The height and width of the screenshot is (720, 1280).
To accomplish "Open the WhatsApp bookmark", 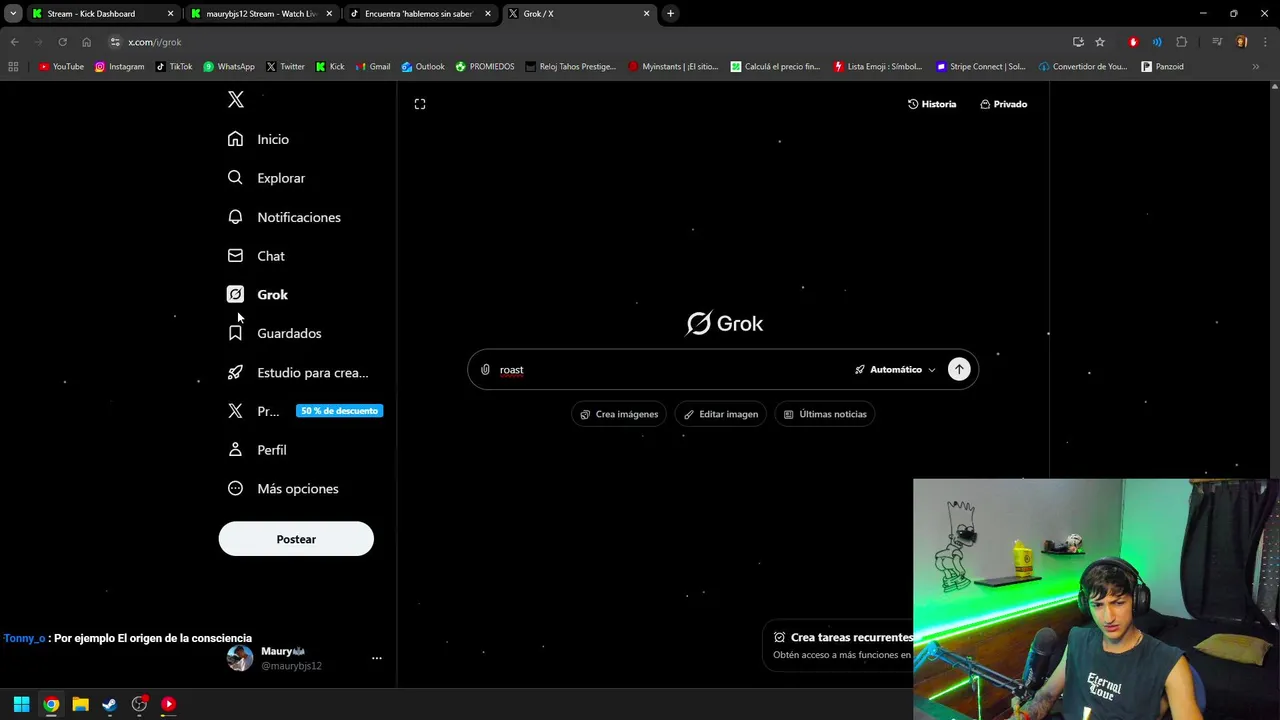I will click(229, 67).
